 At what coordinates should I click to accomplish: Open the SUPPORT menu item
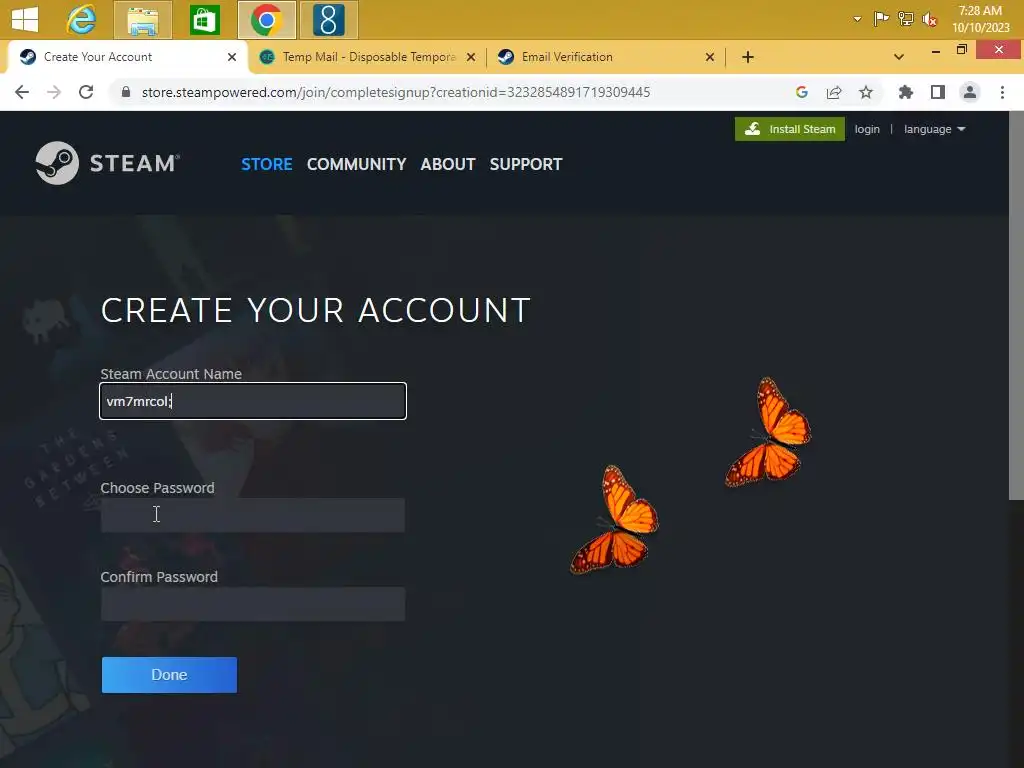(x=526, y=164)
